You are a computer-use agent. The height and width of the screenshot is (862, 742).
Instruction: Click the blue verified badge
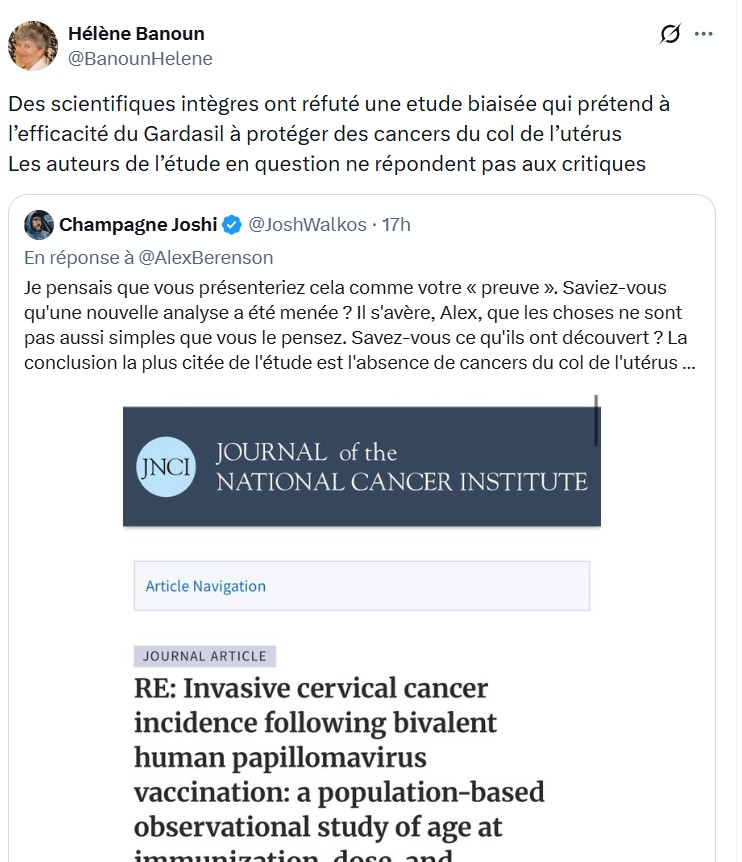click(230, 224)
